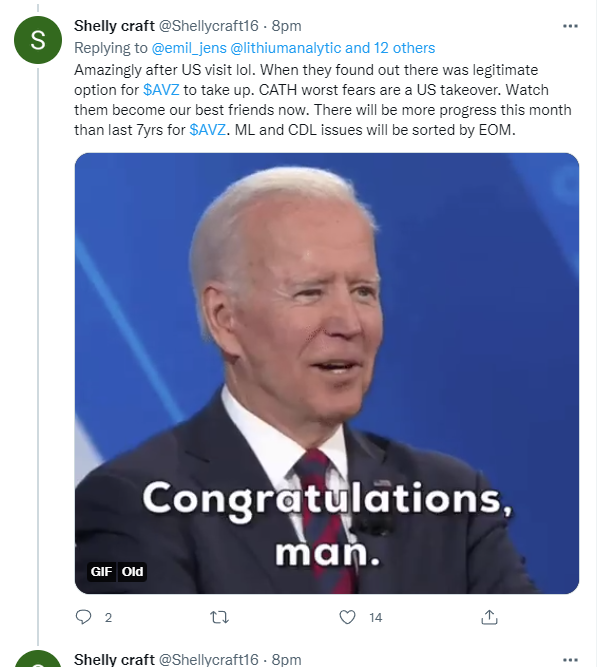Viewport: 613px width, 667px height.
Task: Open the @emil_jens mention link
Action: 188,47
